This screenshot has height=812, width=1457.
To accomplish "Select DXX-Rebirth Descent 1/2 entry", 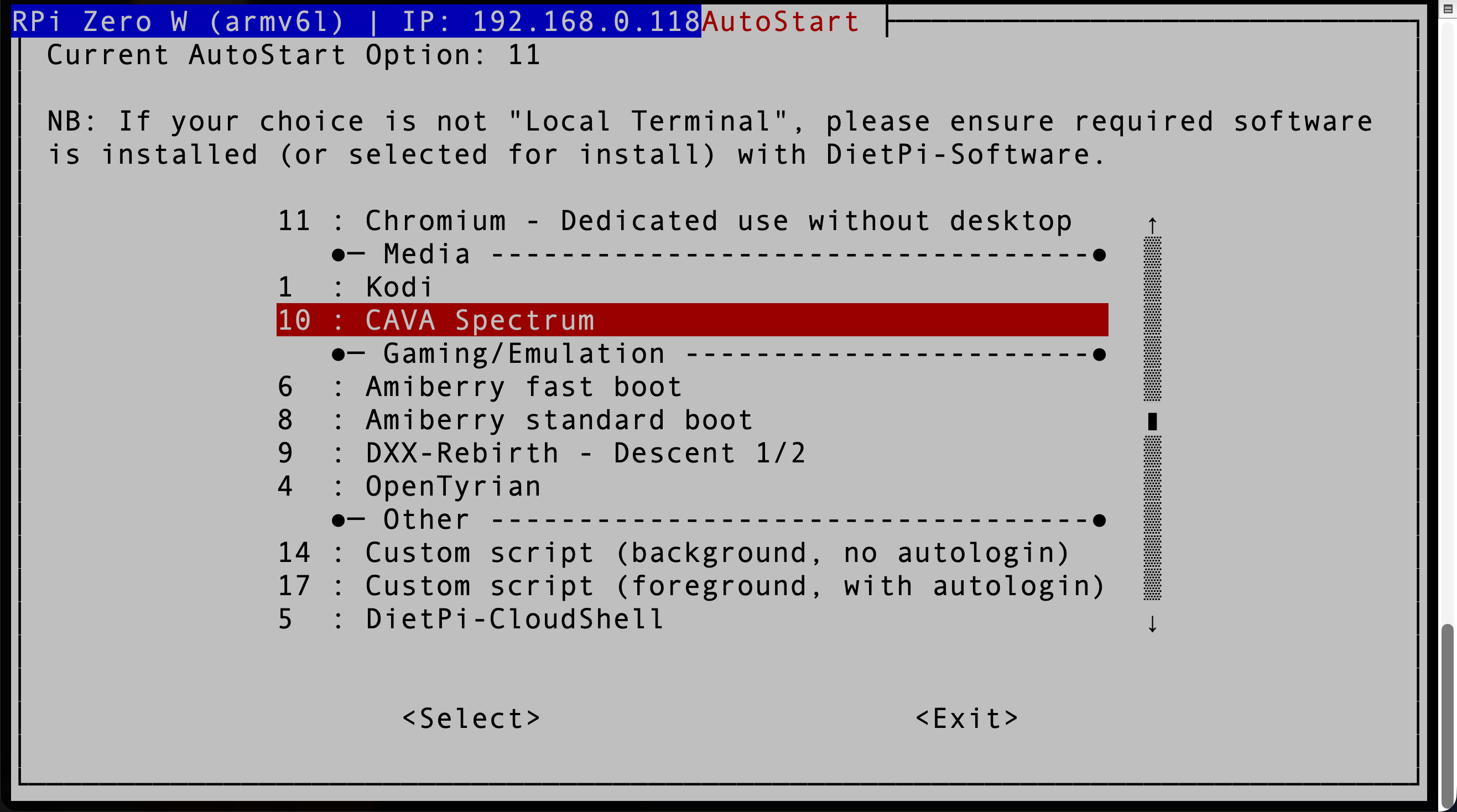I will (692, 452).
